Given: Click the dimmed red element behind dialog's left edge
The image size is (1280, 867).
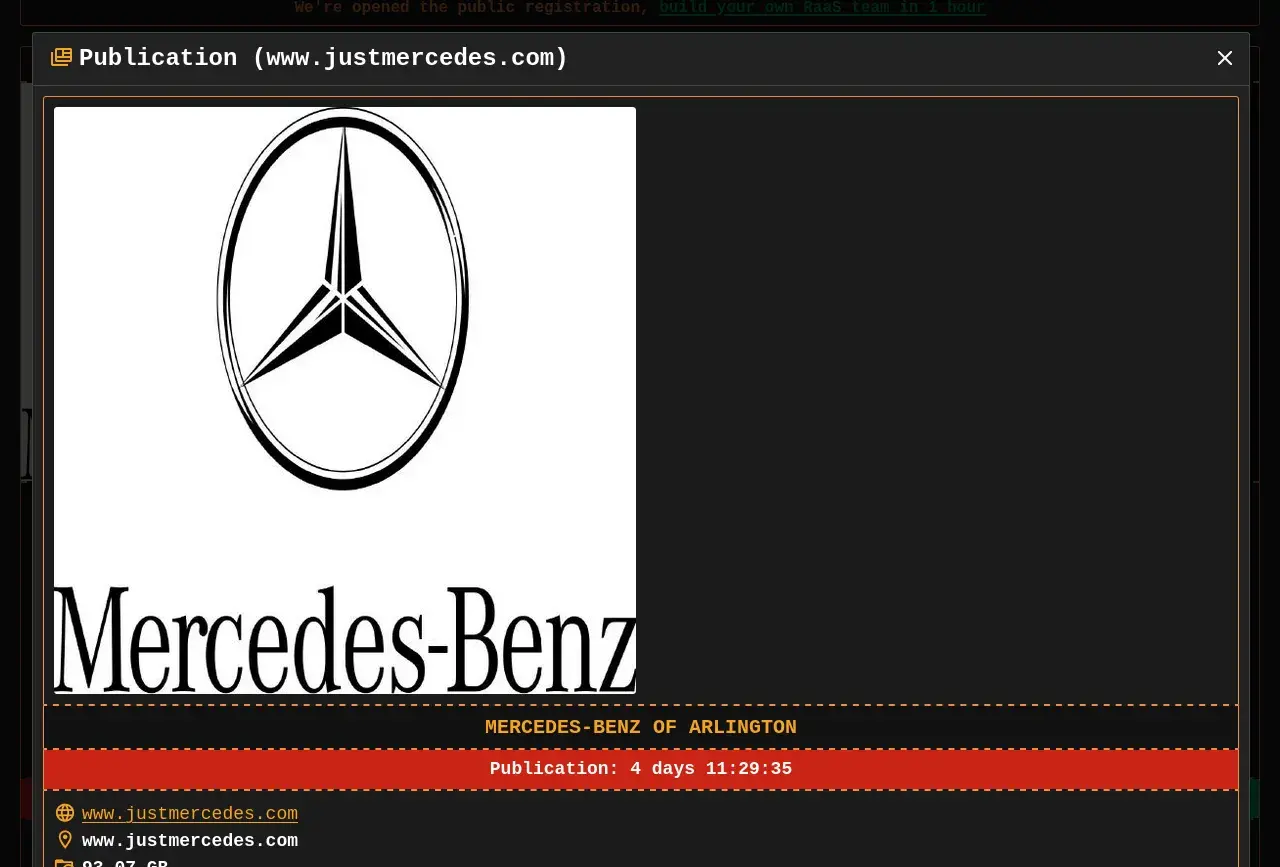Looking at the screenshot, I should 26,799.
